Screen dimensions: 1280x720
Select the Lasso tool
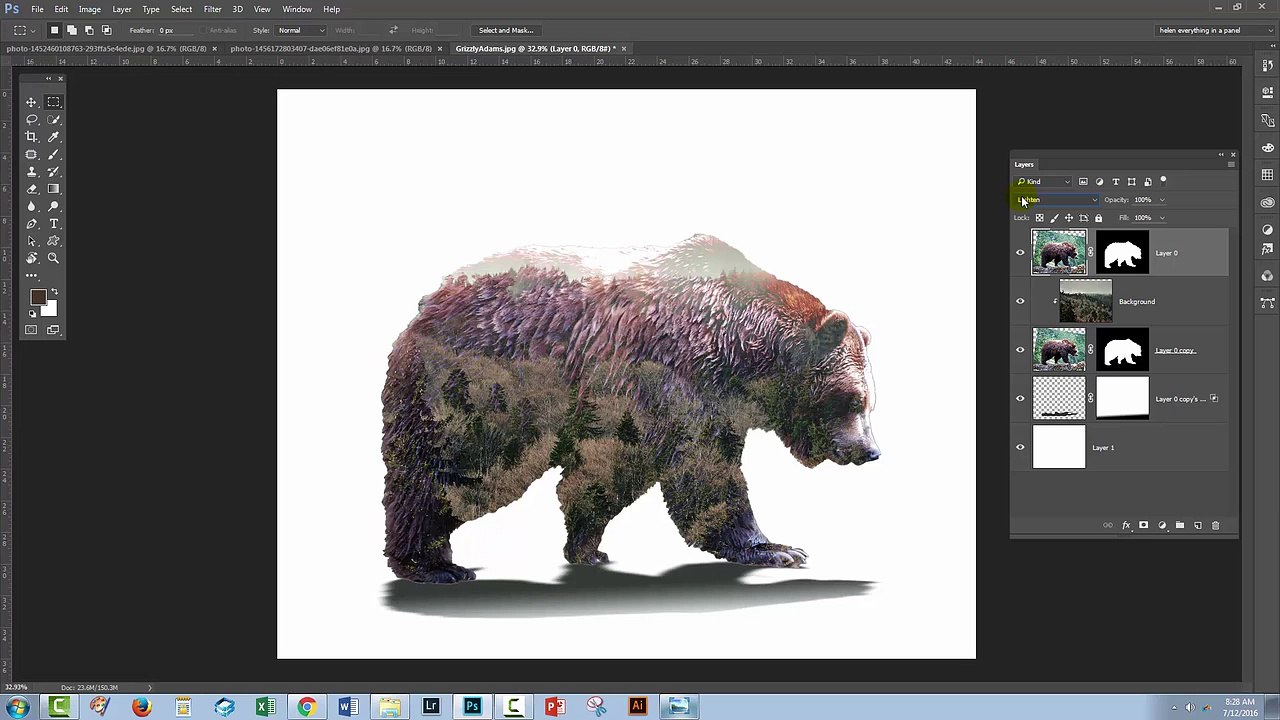pos(31,119)
